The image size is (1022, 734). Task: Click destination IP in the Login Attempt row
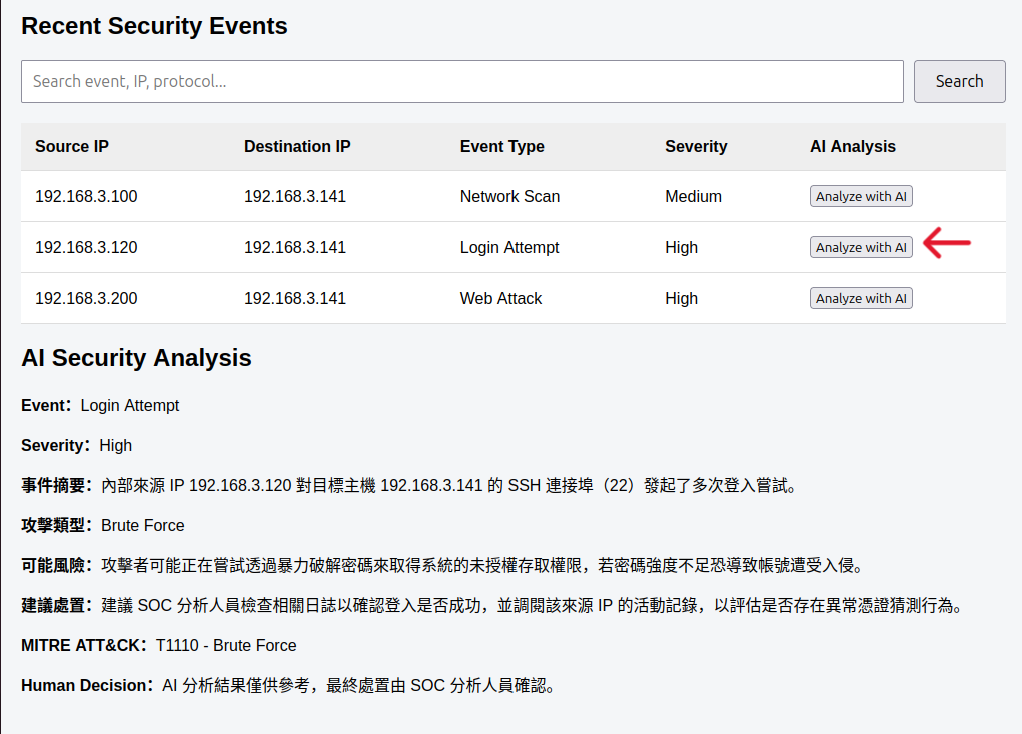[x=295, y=247]
